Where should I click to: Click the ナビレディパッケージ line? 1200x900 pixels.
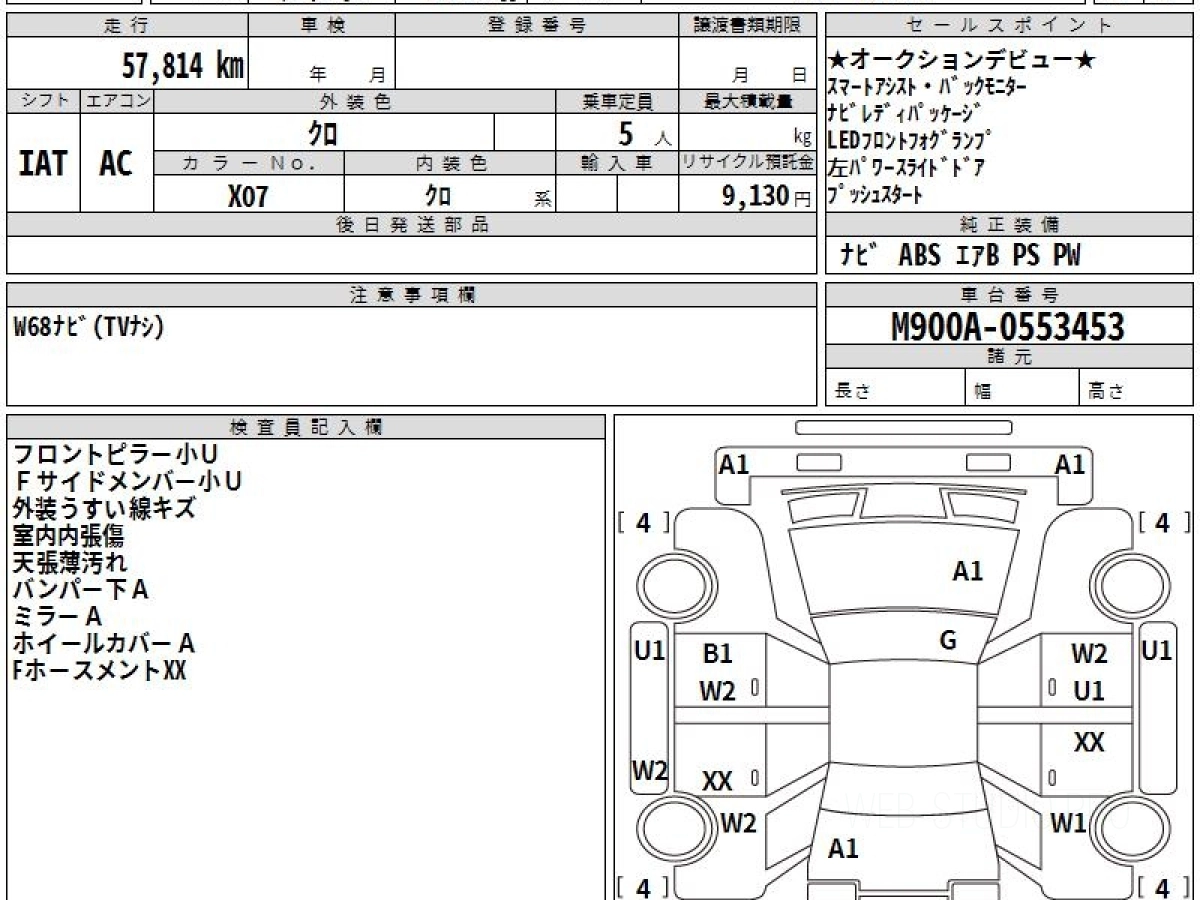coord(905,113)
